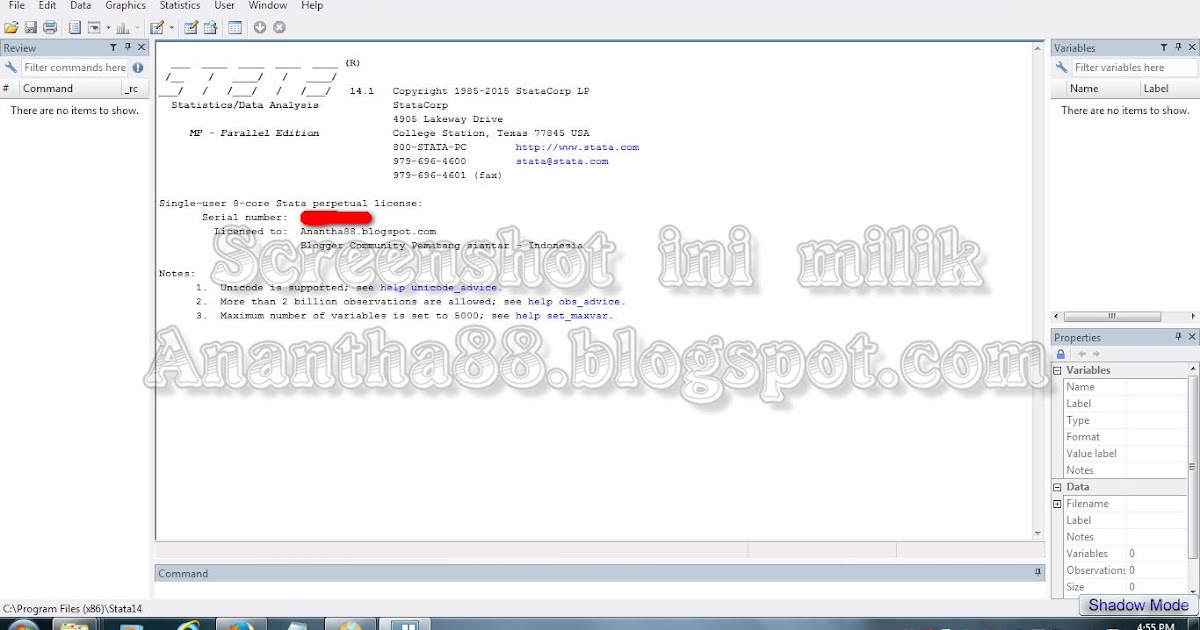Open the Help menu

tap(312, 6)
